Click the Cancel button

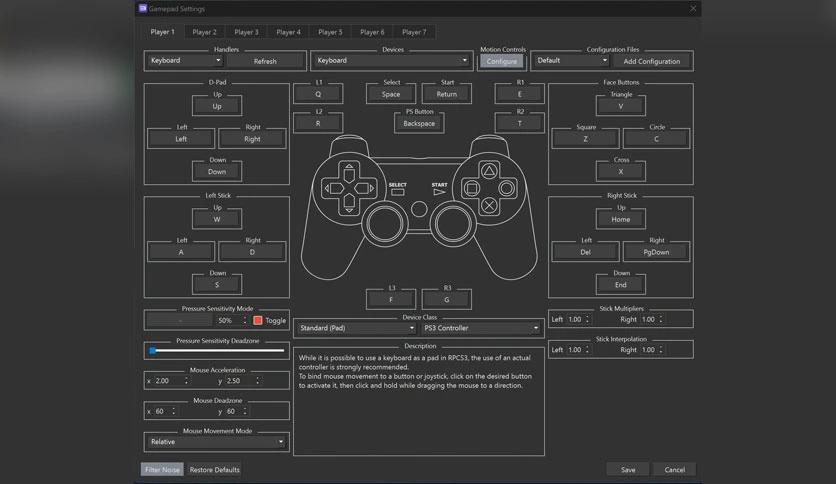pos(674,470)
